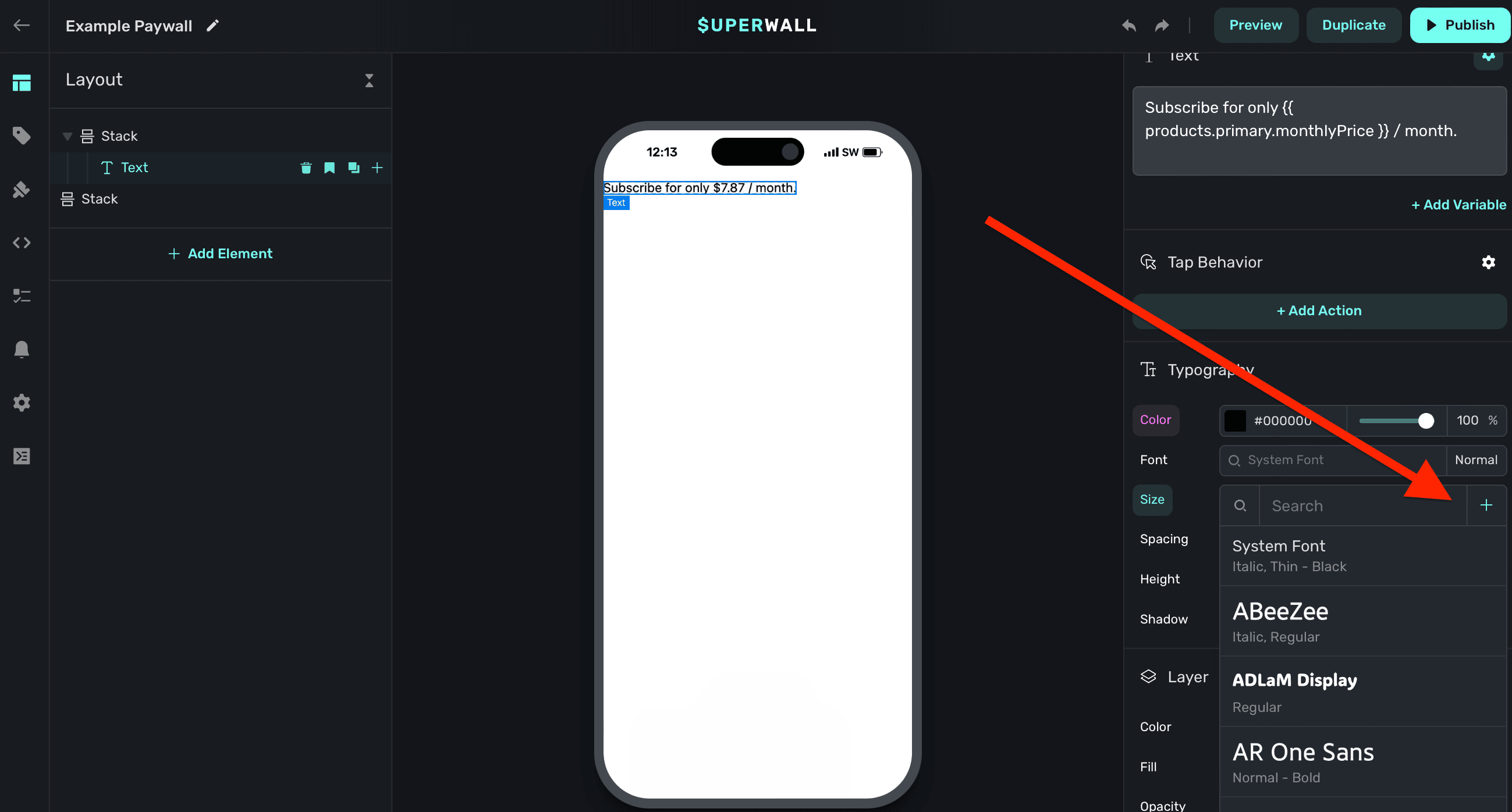Open the Products tag icon in sidebar
This screenshot has width=1512, height=812.
click(x=22, y=136)
